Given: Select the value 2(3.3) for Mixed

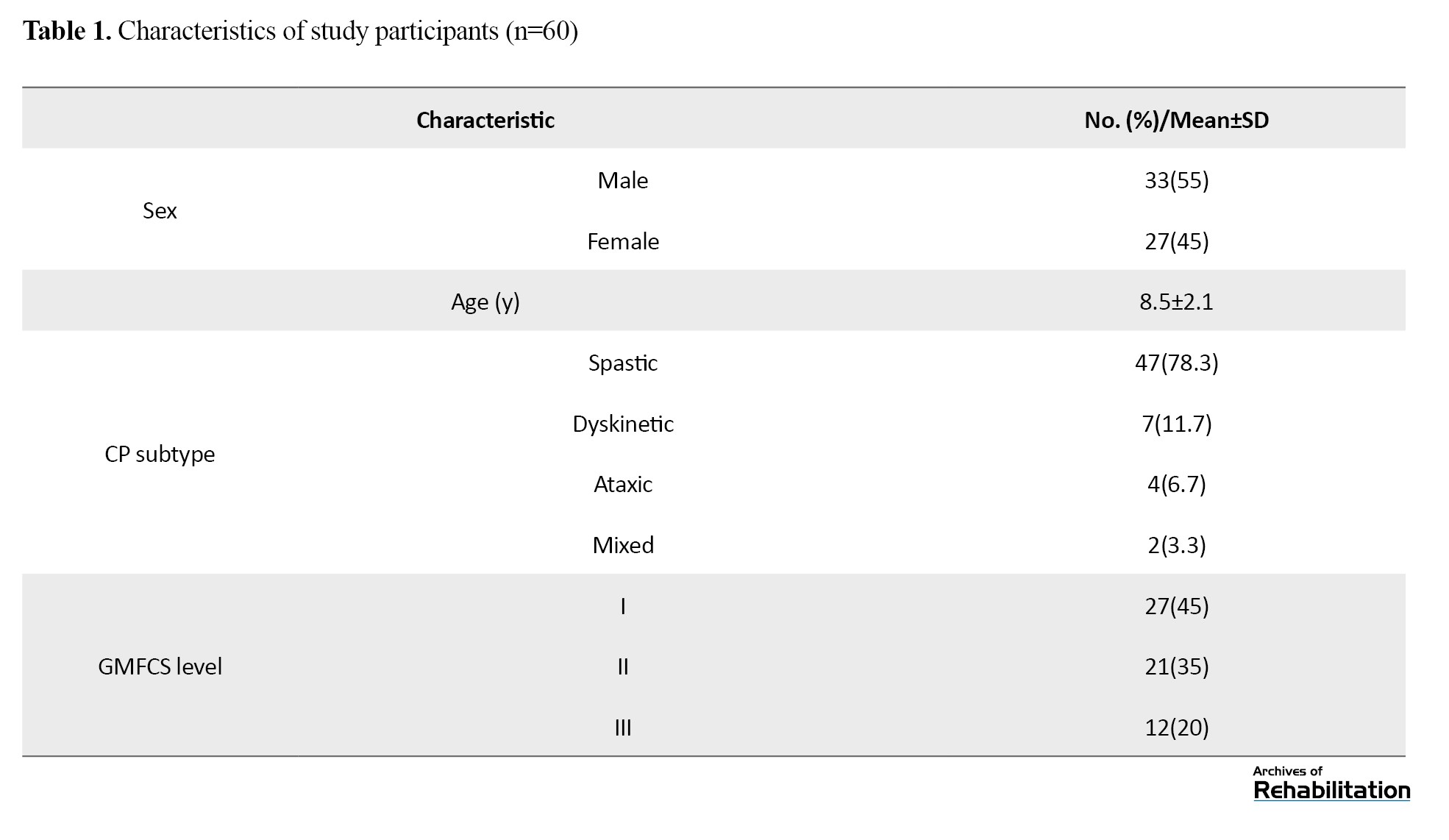Looking at the screenshot, I should click(x=1176, y=545).
